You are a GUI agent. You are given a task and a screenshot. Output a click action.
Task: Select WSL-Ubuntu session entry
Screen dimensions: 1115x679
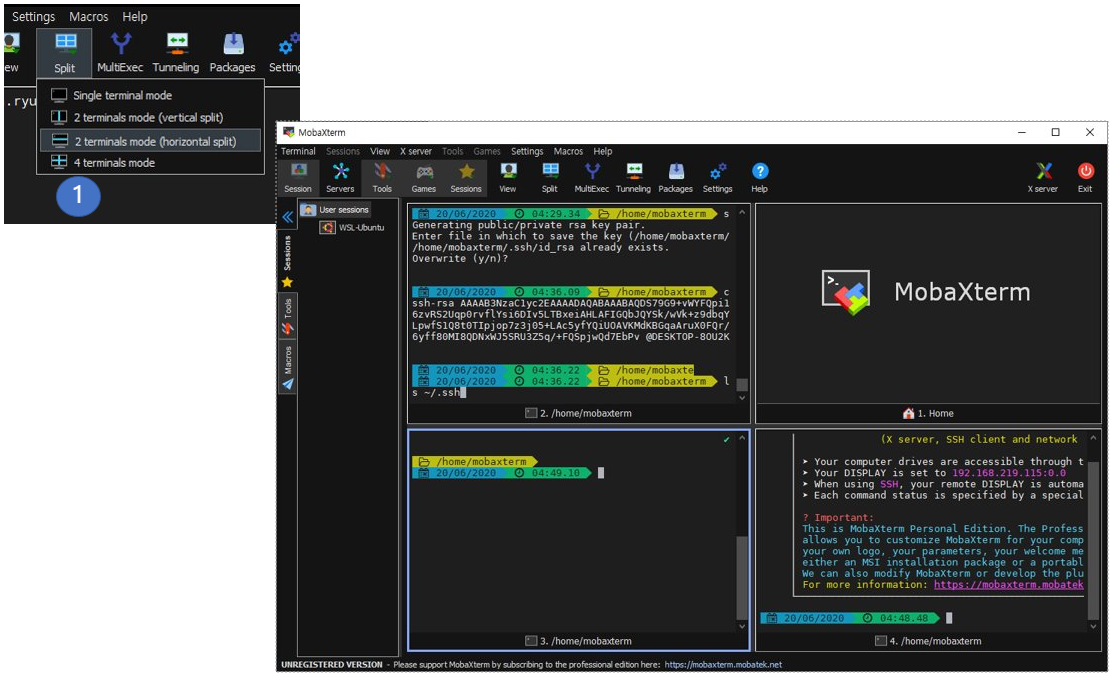353,228
